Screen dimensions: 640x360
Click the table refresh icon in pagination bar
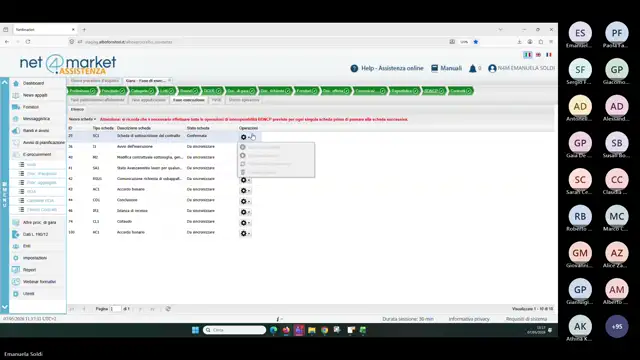tap(168, 309)
